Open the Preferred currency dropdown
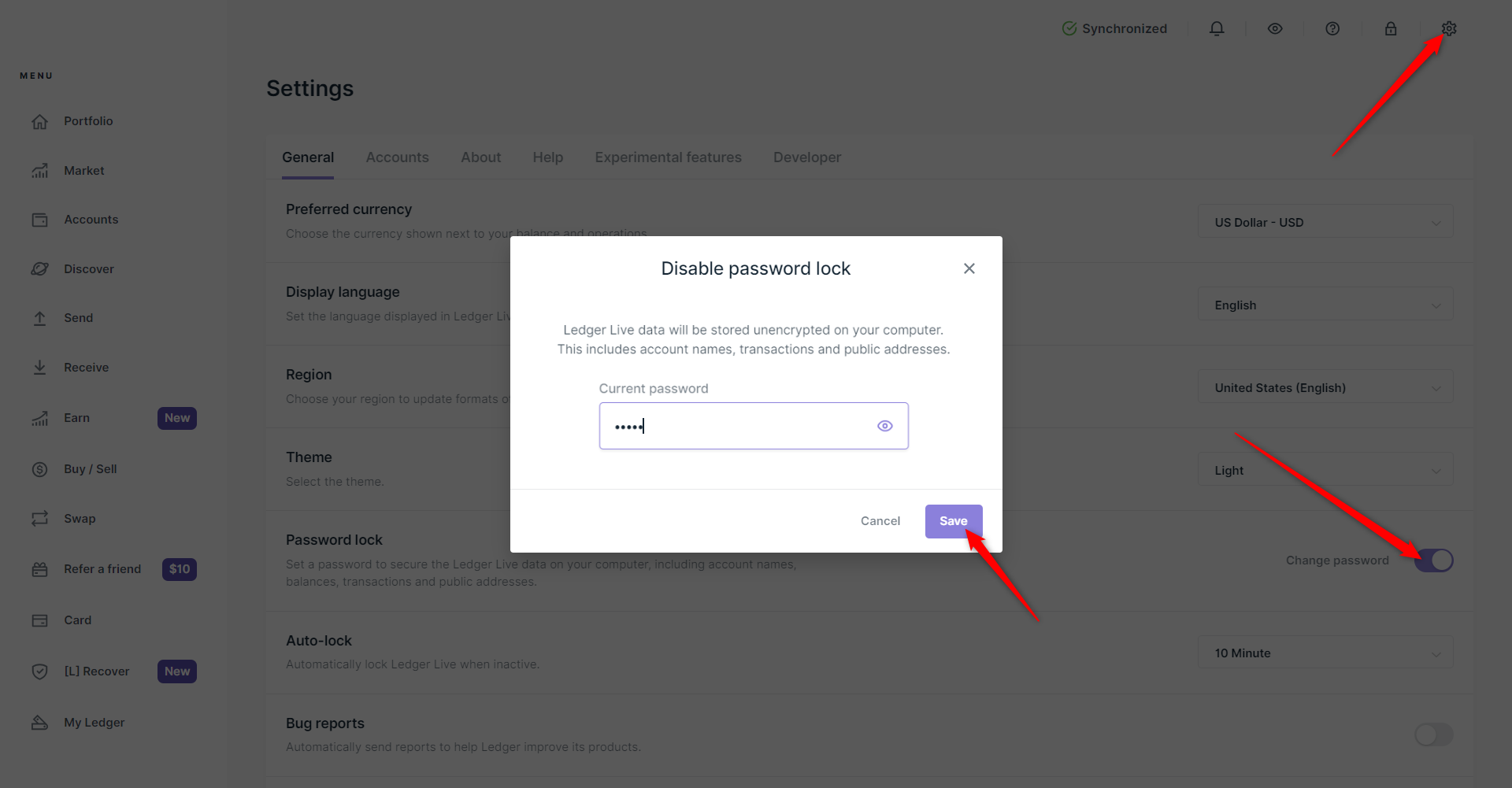 (1325, 222)
